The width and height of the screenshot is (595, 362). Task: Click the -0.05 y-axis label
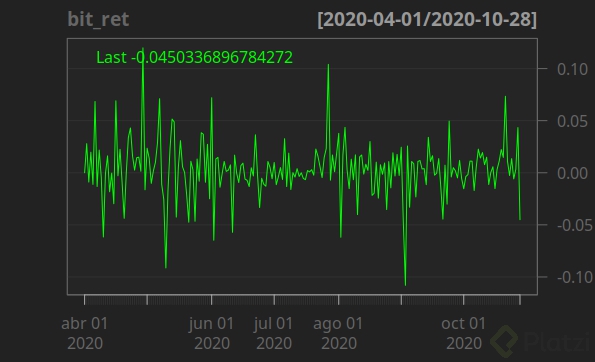[575, 225]
